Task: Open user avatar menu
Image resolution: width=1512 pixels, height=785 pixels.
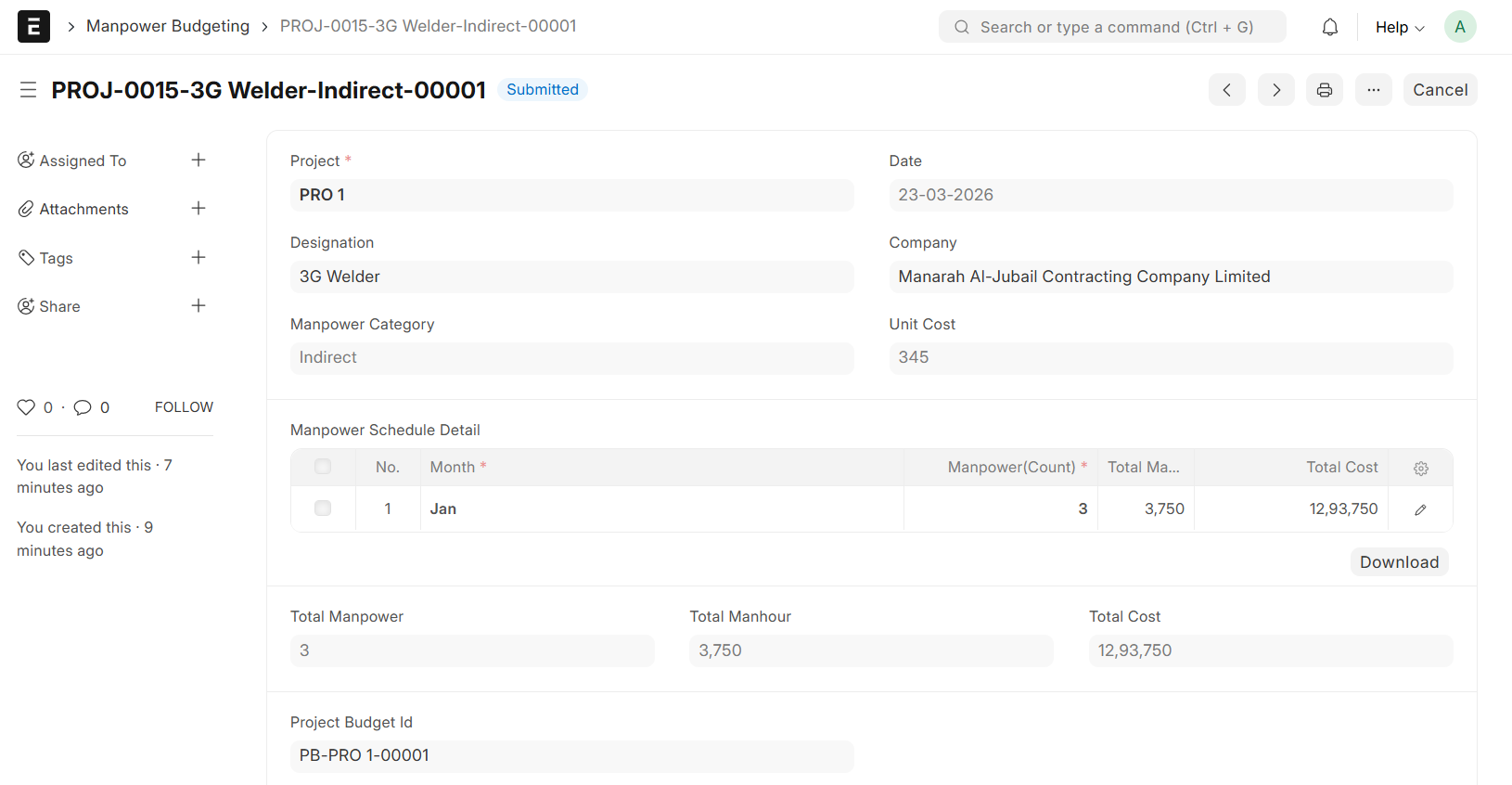Action: pyautogui.click(x=1459, y=27)
